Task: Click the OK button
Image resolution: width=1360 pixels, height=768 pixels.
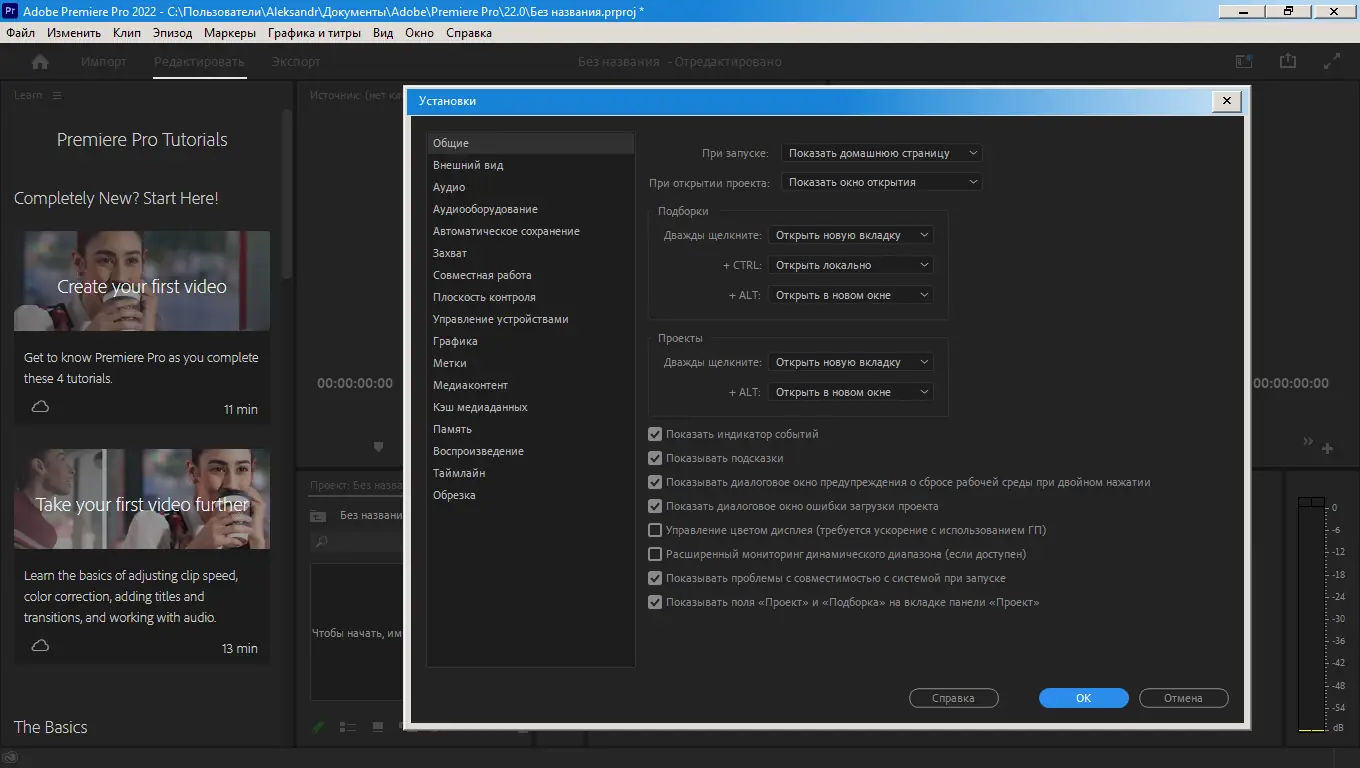Action: pos(1084,698)
